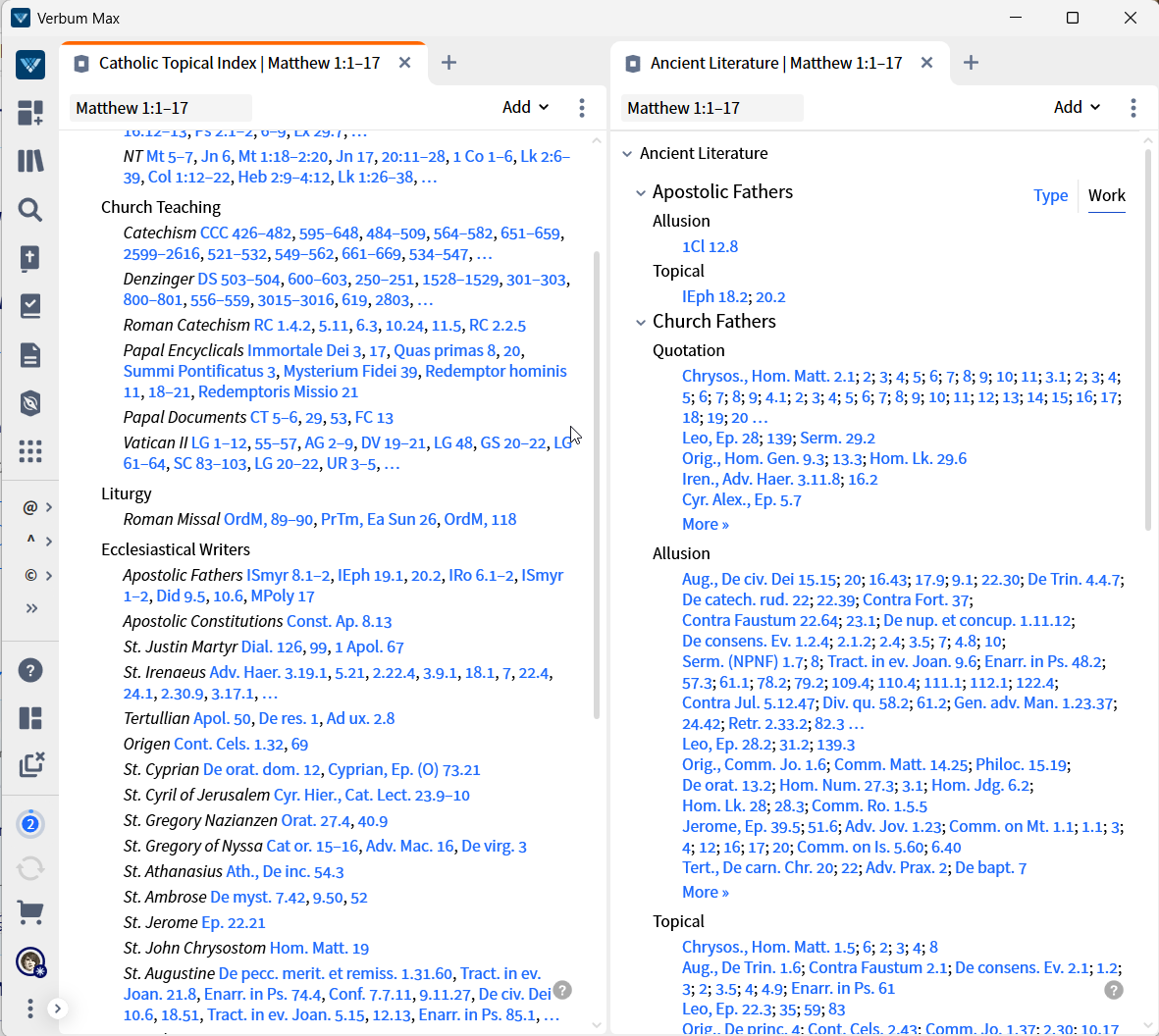Open the Ep. 22.21 St. Jerome link

click(x=233, y=923)
